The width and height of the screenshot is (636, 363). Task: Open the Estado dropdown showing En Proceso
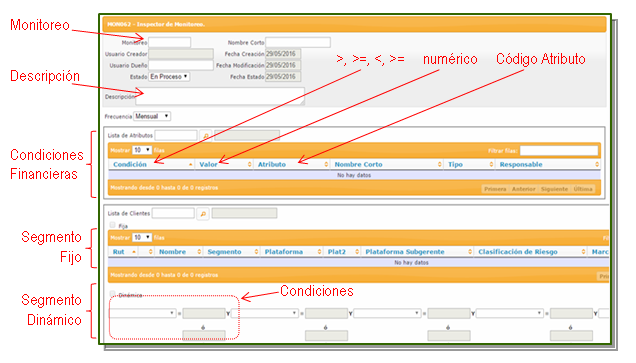pos(169,77)
